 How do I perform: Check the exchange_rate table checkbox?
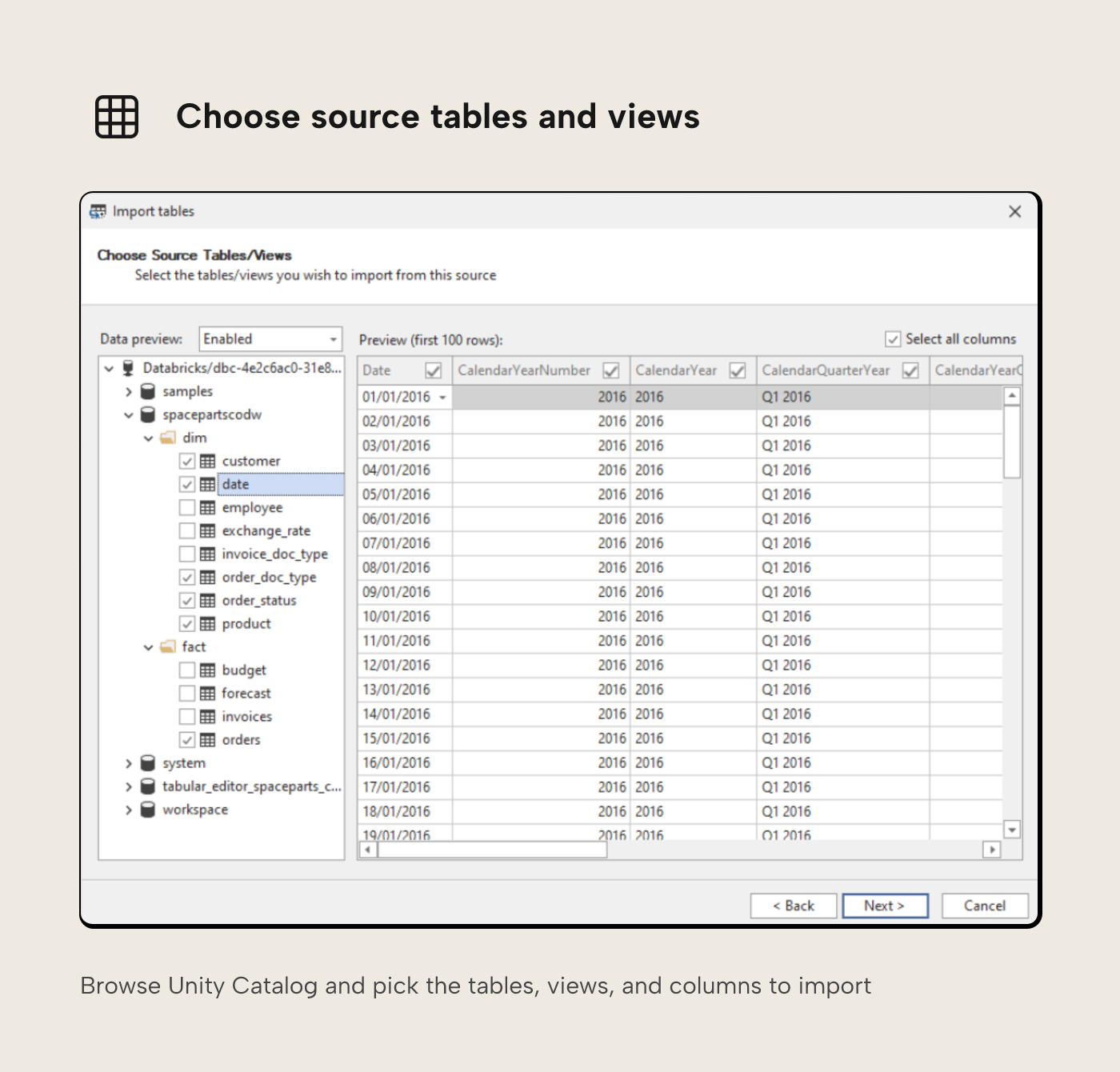click(187, 530)
